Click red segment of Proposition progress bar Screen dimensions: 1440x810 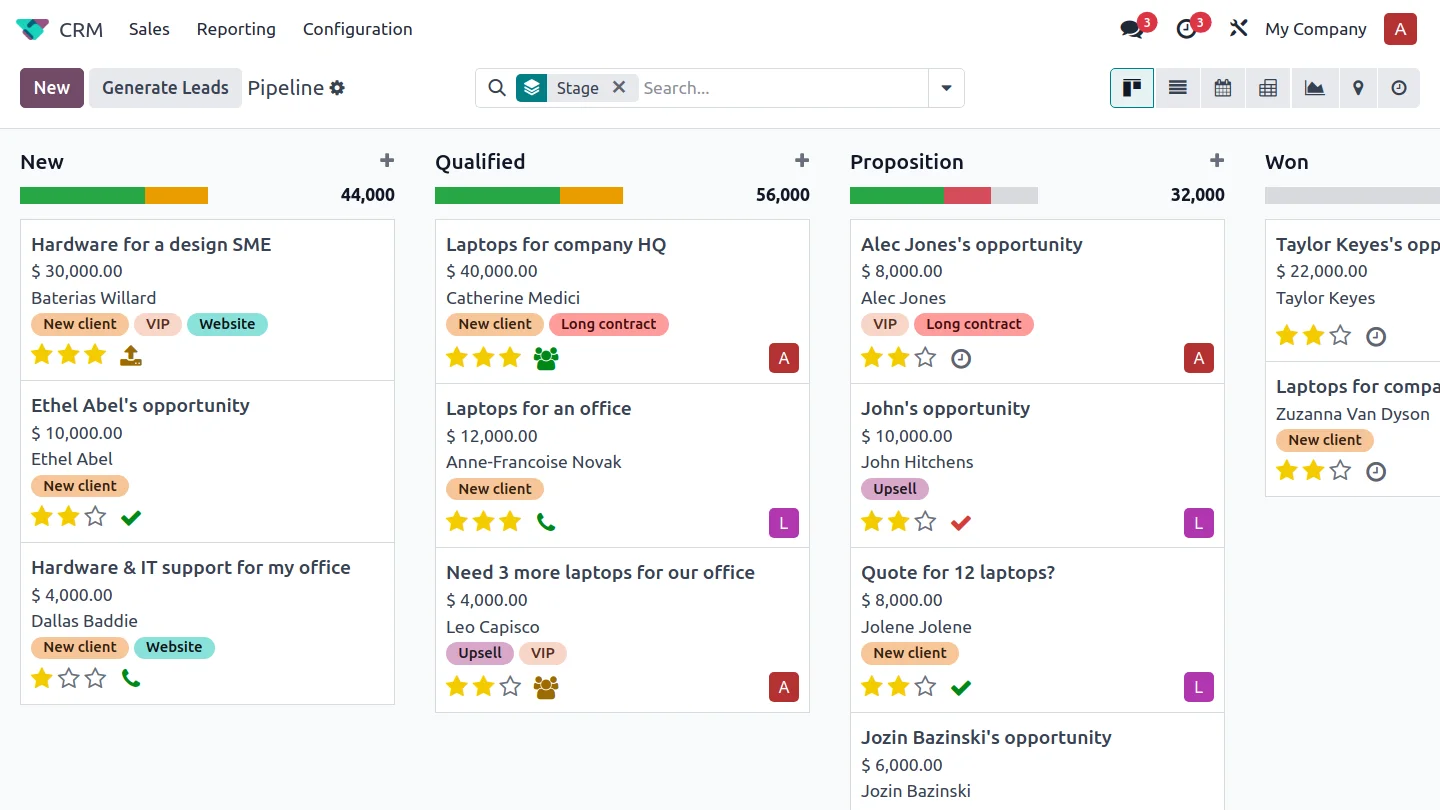coord(967,195)
